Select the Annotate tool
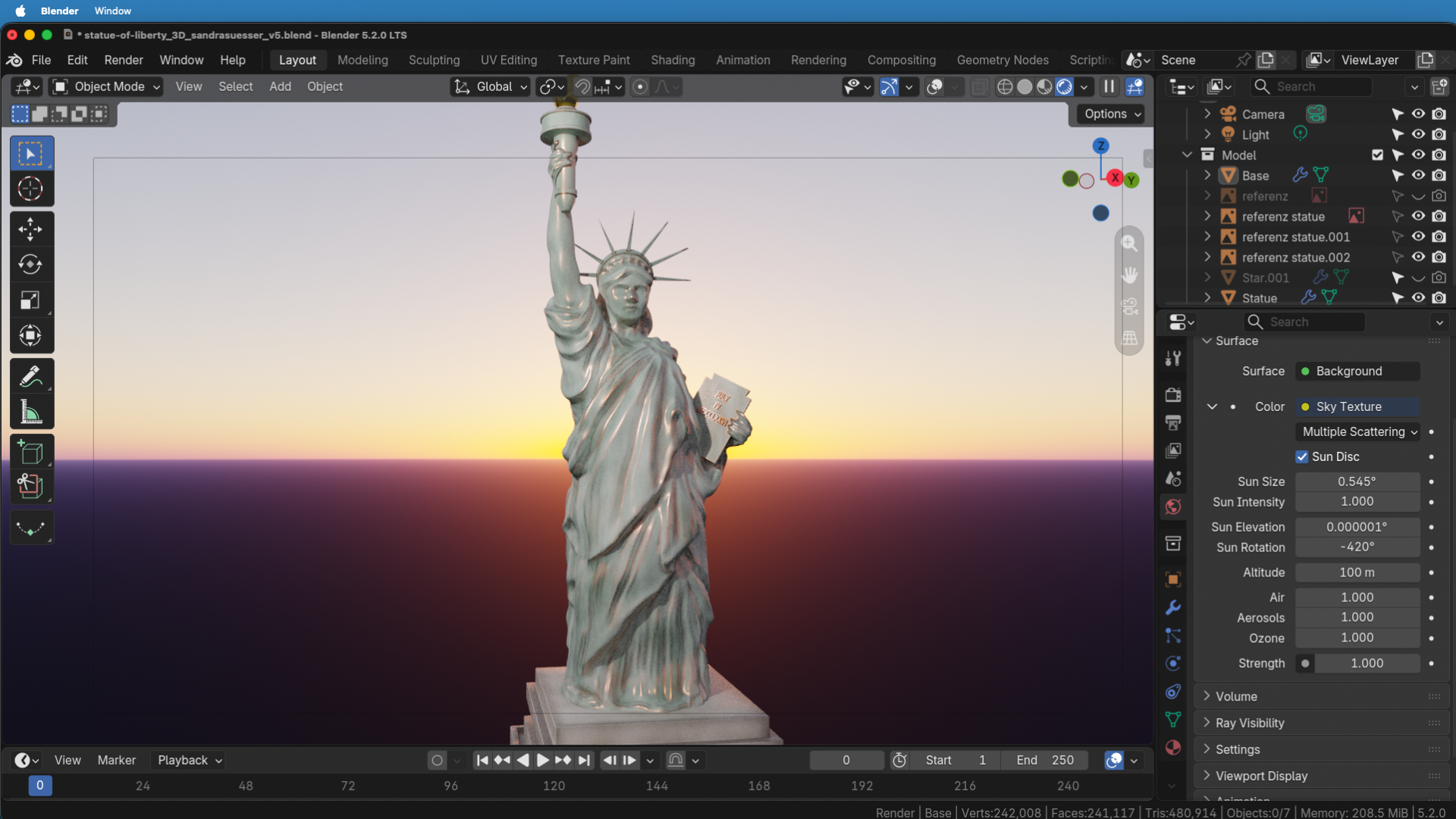 [31, 376]
